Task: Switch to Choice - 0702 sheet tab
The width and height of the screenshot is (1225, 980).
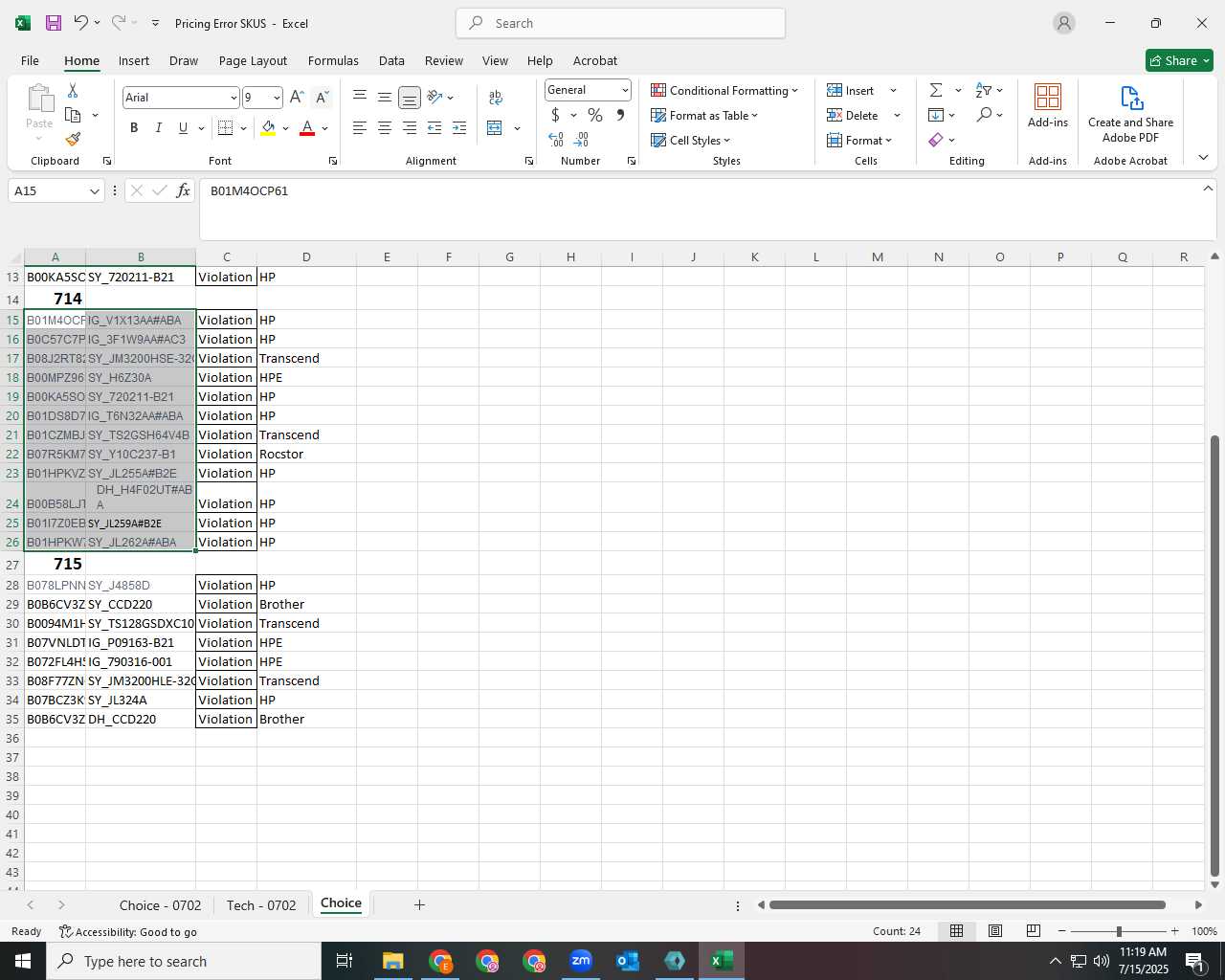Action: (160, 905)
